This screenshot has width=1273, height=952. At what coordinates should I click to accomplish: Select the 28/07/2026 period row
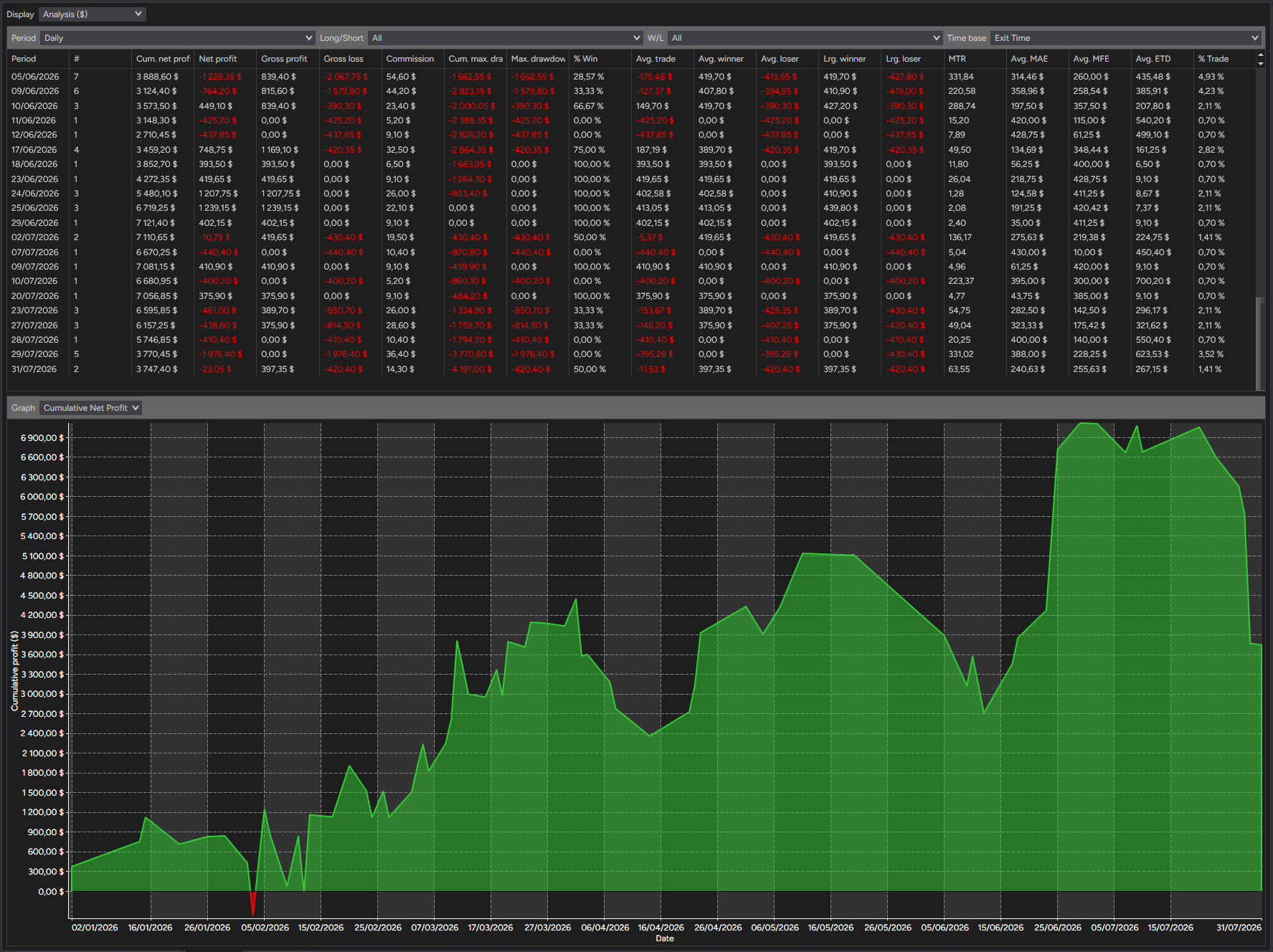pyautogui.click(x=631, y=340)
